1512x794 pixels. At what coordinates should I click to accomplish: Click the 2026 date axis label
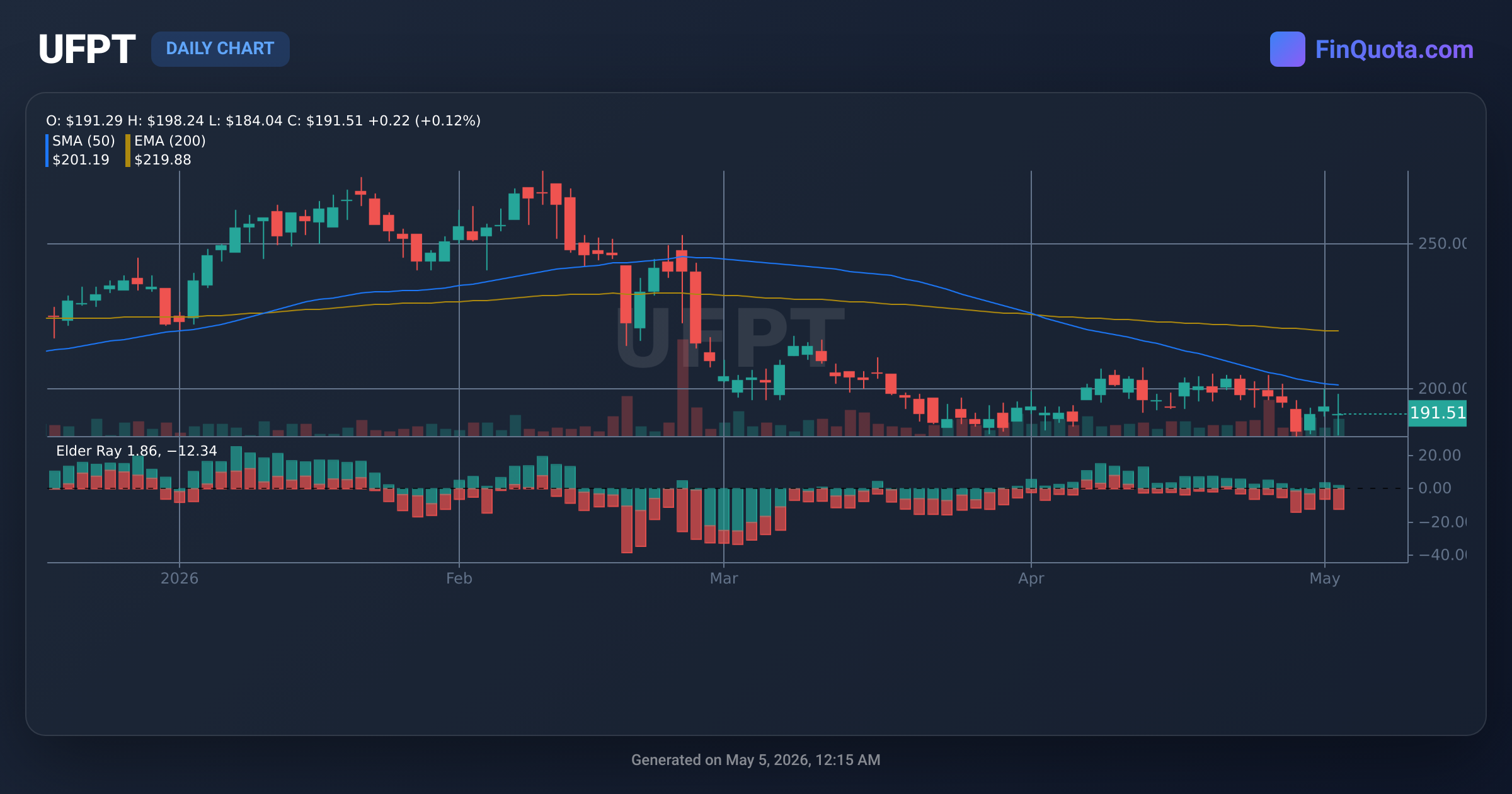180,578
